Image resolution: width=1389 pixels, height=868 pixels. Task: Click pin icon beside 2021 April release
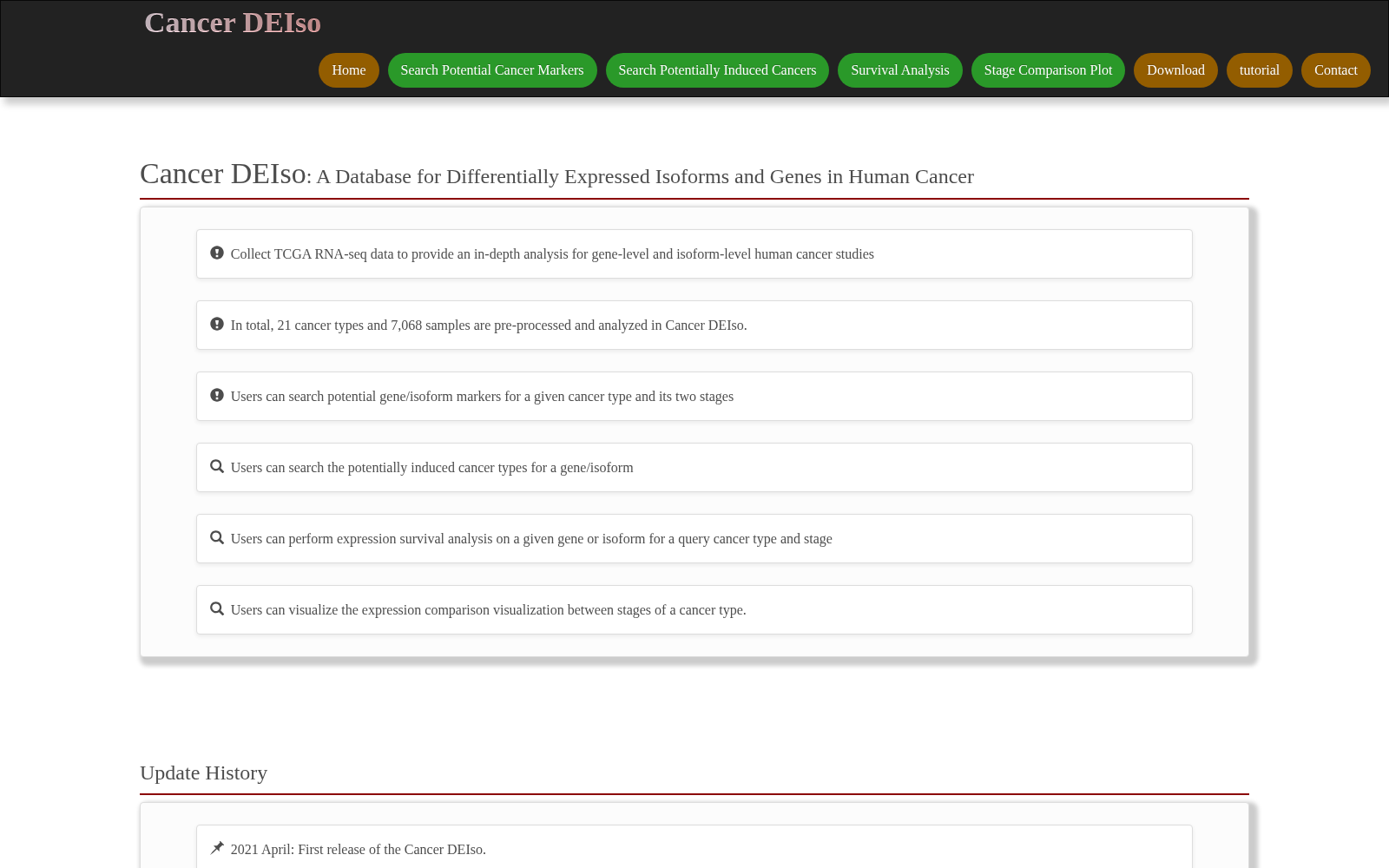[x=217, y=848]
